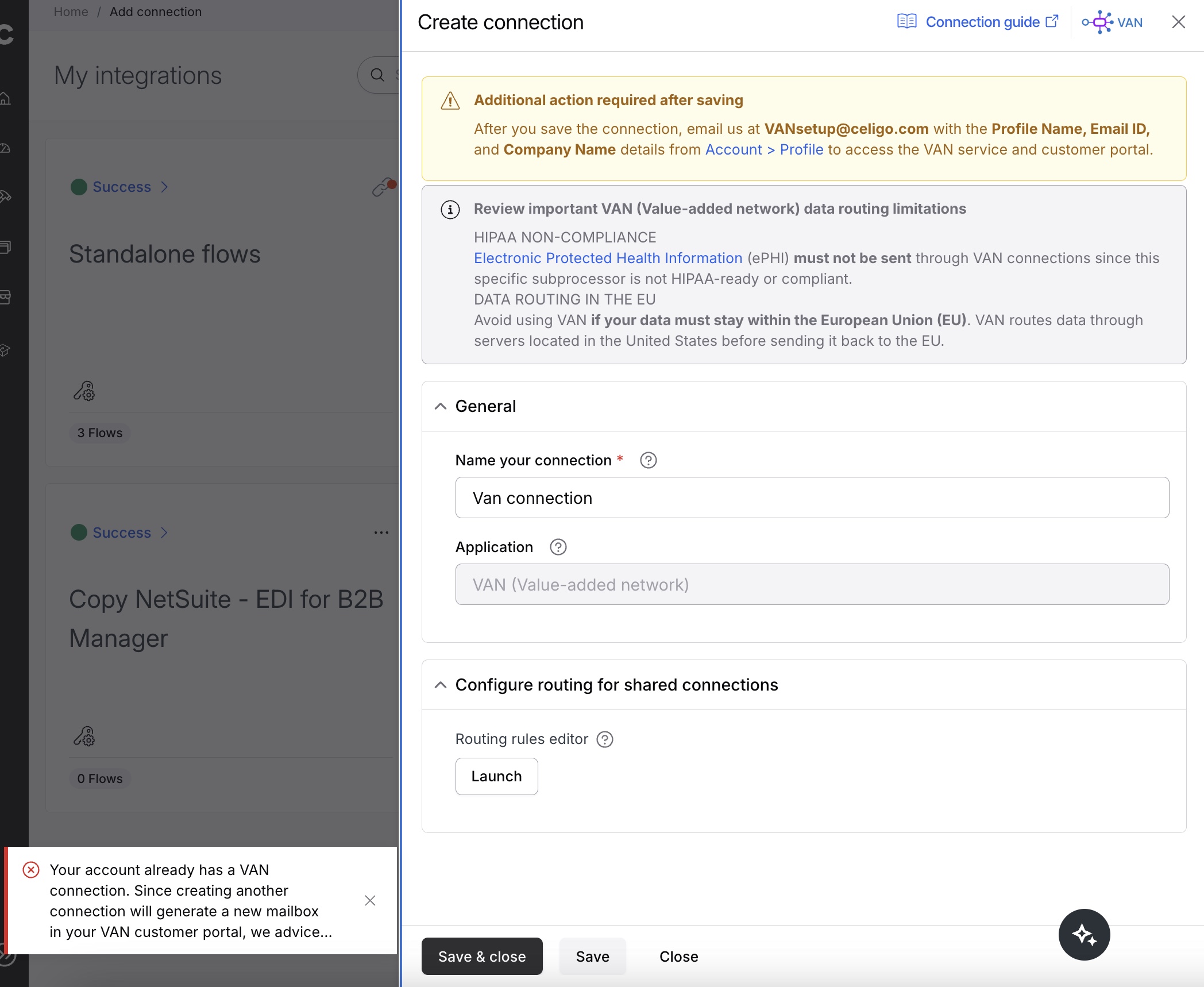
Task: Click the Save button
Action: coord(592,956)
